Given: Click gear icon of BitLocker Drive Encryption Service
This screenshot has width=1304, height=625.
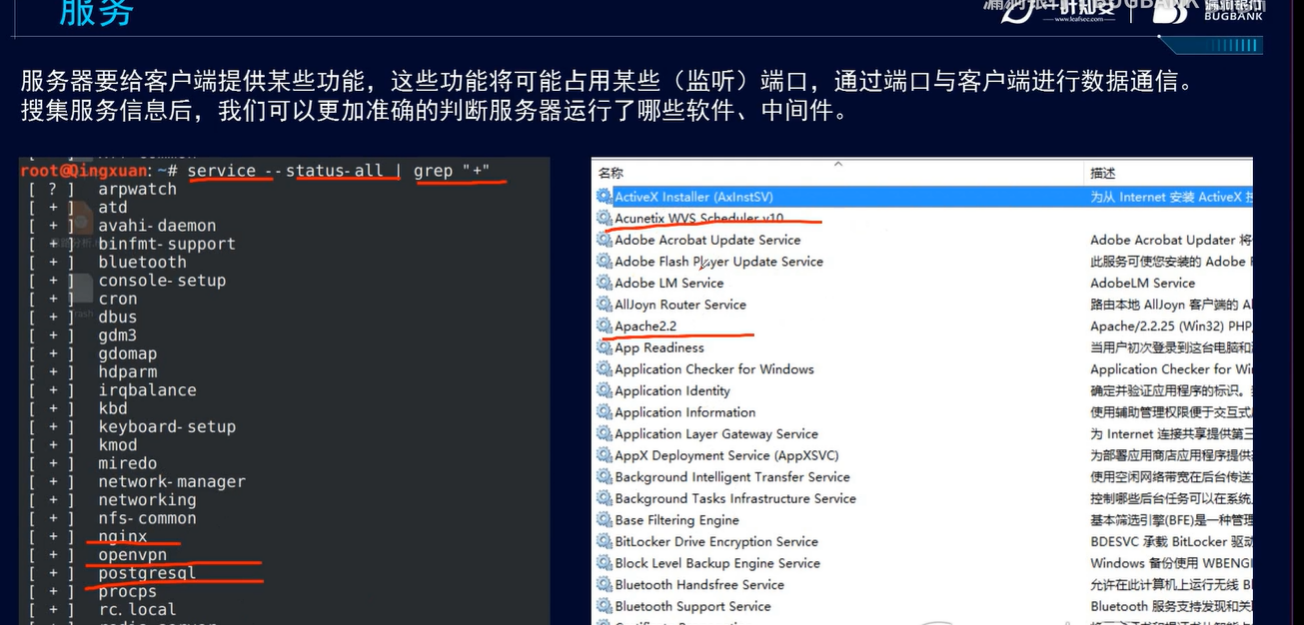Looking at the screenshot, I should [x=604, y=542].
